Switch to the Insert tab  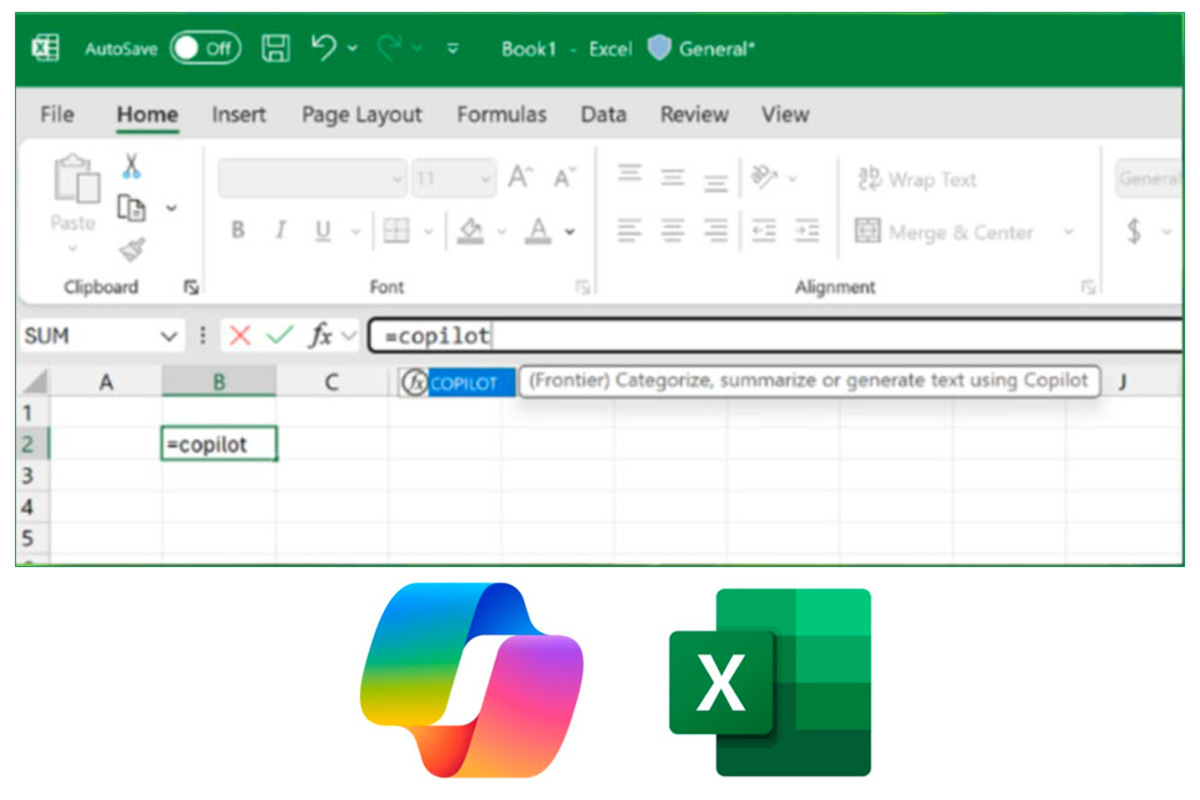click(239, 115)
